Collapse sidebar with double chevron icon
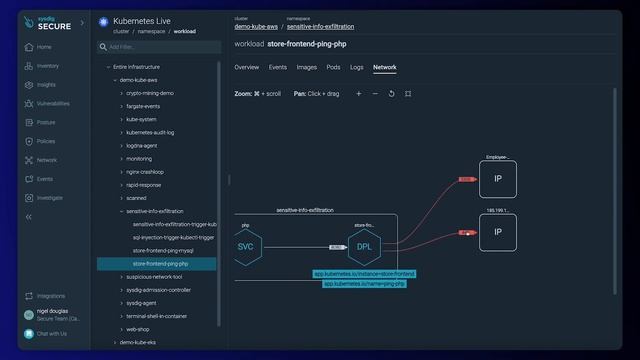This screenshot has width=640, height=360. click(29, 217)
